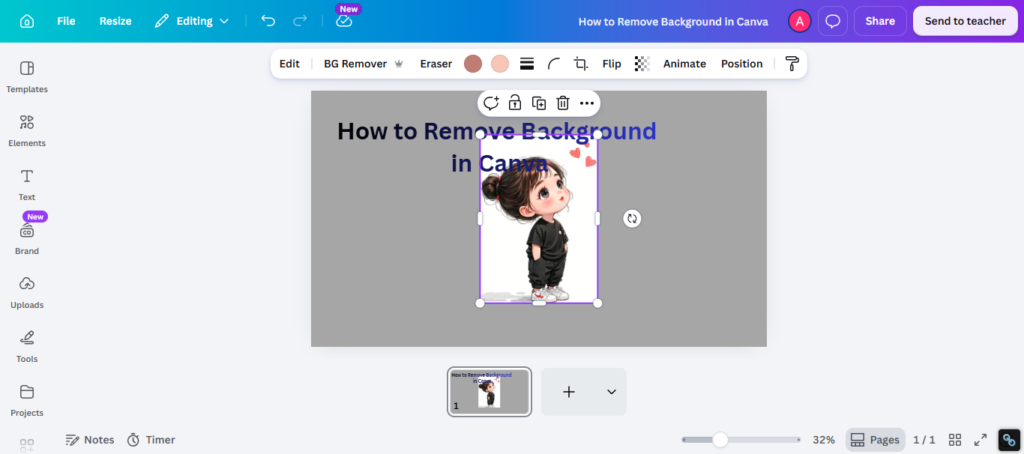Redo the last action
1024x454 pixels.
point(300,21)
